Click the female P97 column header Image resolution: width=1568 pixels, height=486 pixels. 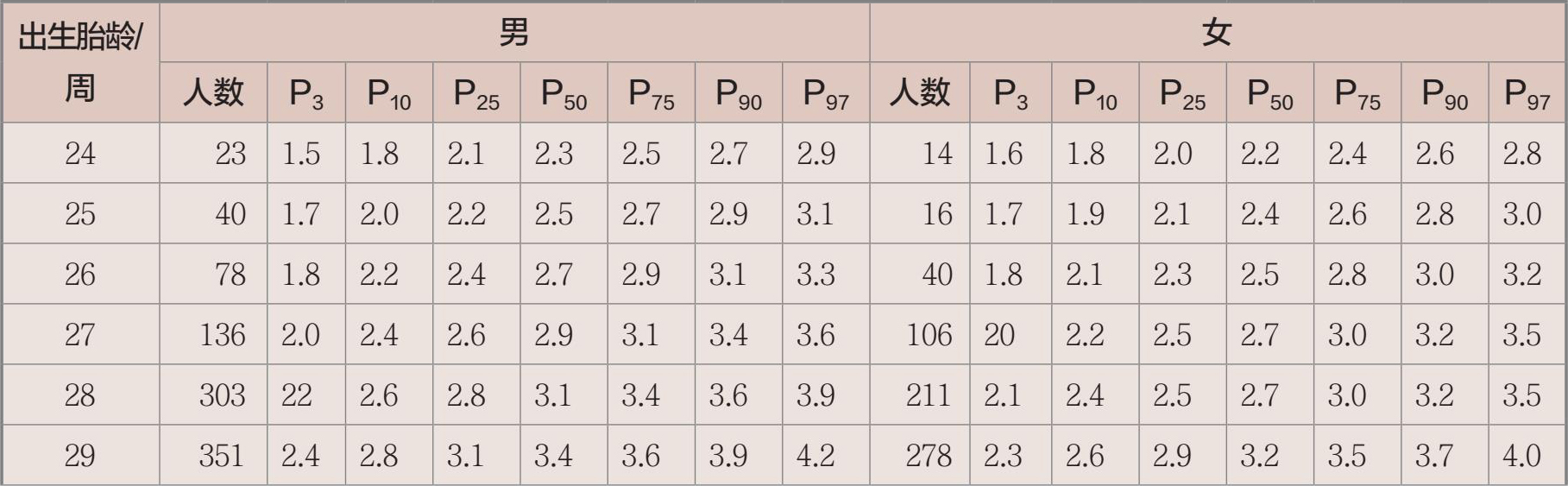1527,92
